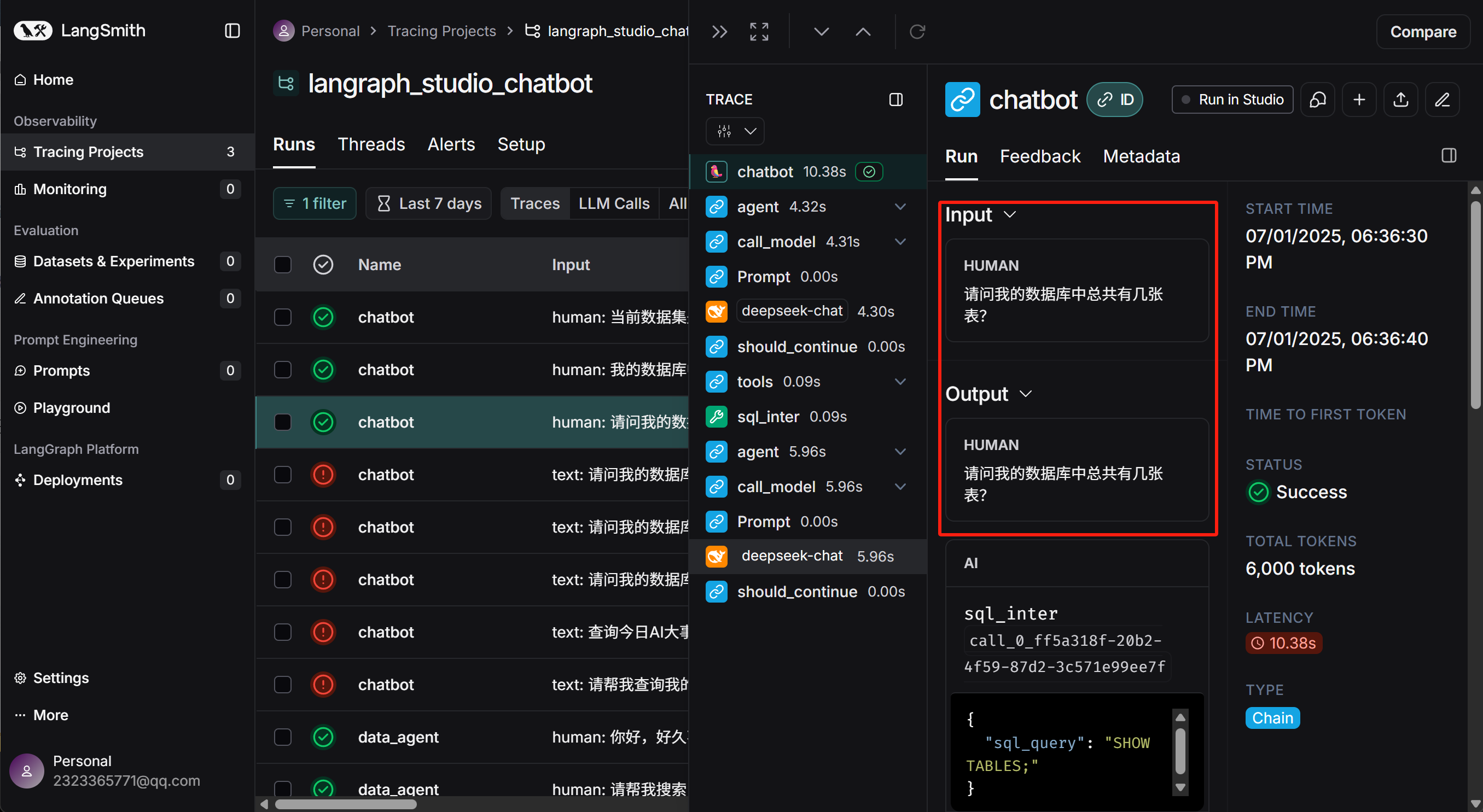Open the 1 filter button
Image resolution: width=1483 pixels, height=812 pixels.
tap(315, 203)
